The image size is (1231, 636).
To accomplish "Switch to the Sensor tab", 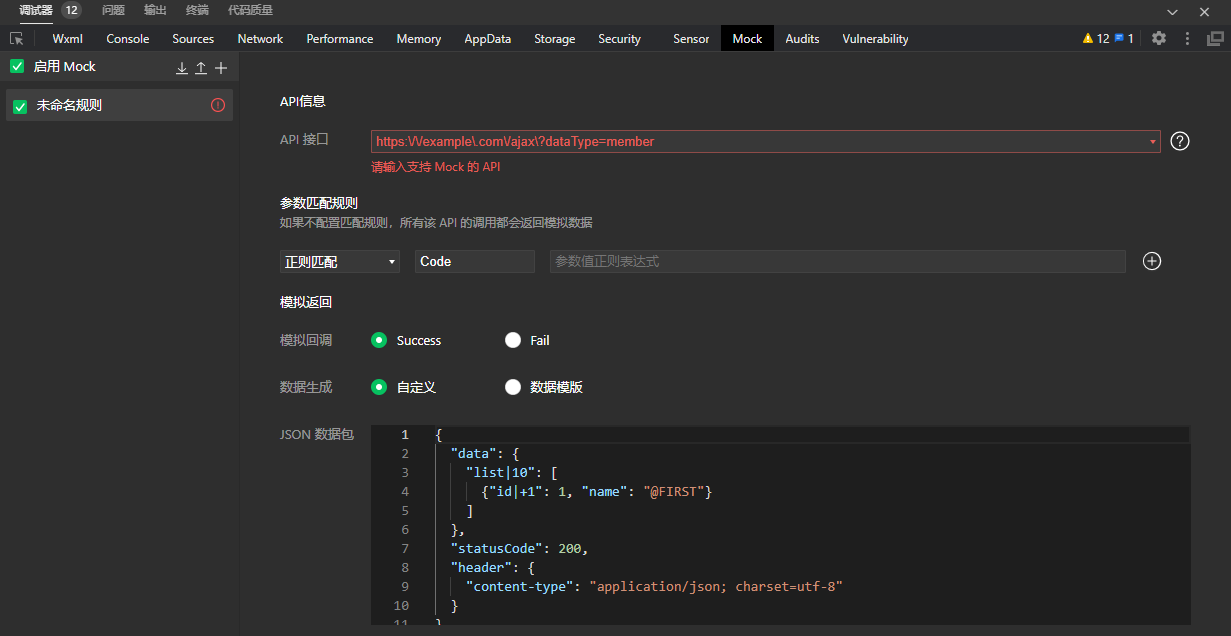I will [691, 39].
